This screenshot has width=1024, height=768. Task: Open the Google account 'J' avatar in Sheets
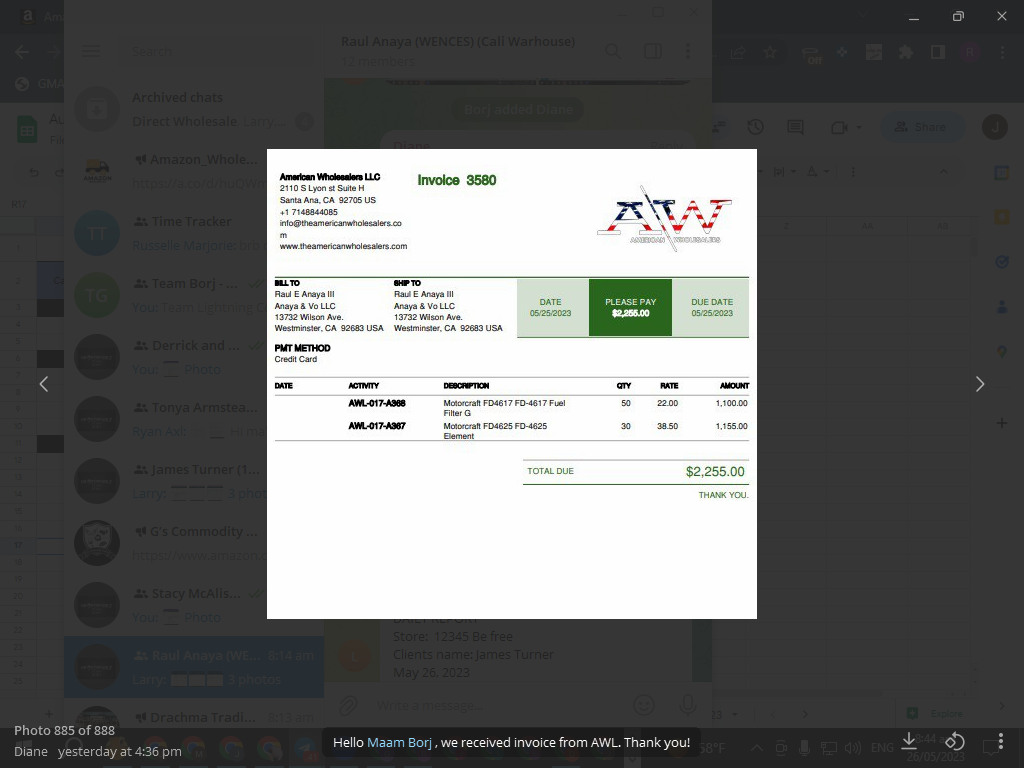pyautogui.click(x=995, y=127)
